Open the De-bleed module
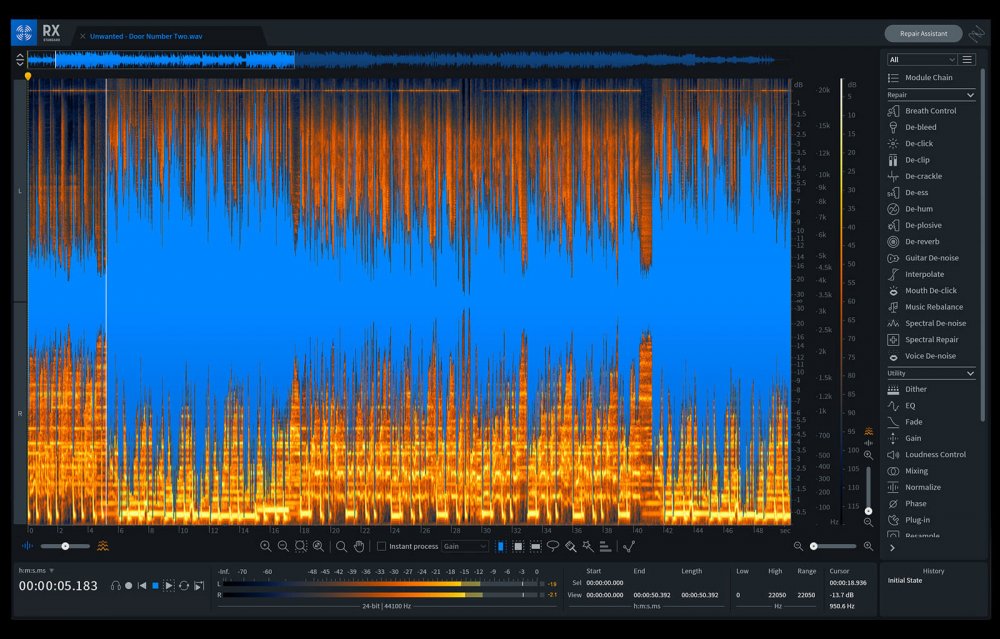The image size is (1000, 639). click(x=912, y=127)
